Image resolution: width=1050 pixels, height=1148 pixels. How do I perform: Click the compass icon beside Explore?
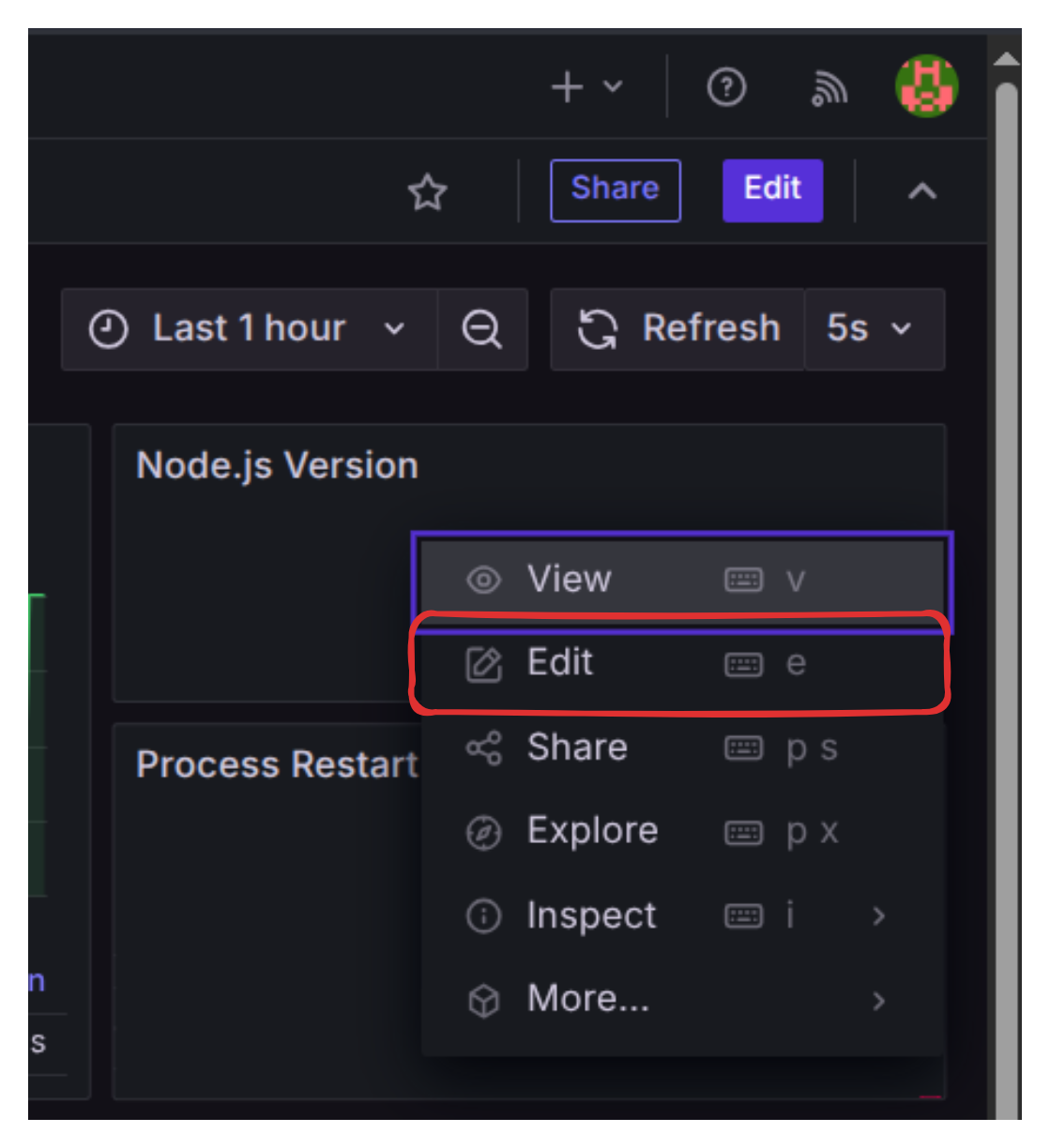[481, 831]
